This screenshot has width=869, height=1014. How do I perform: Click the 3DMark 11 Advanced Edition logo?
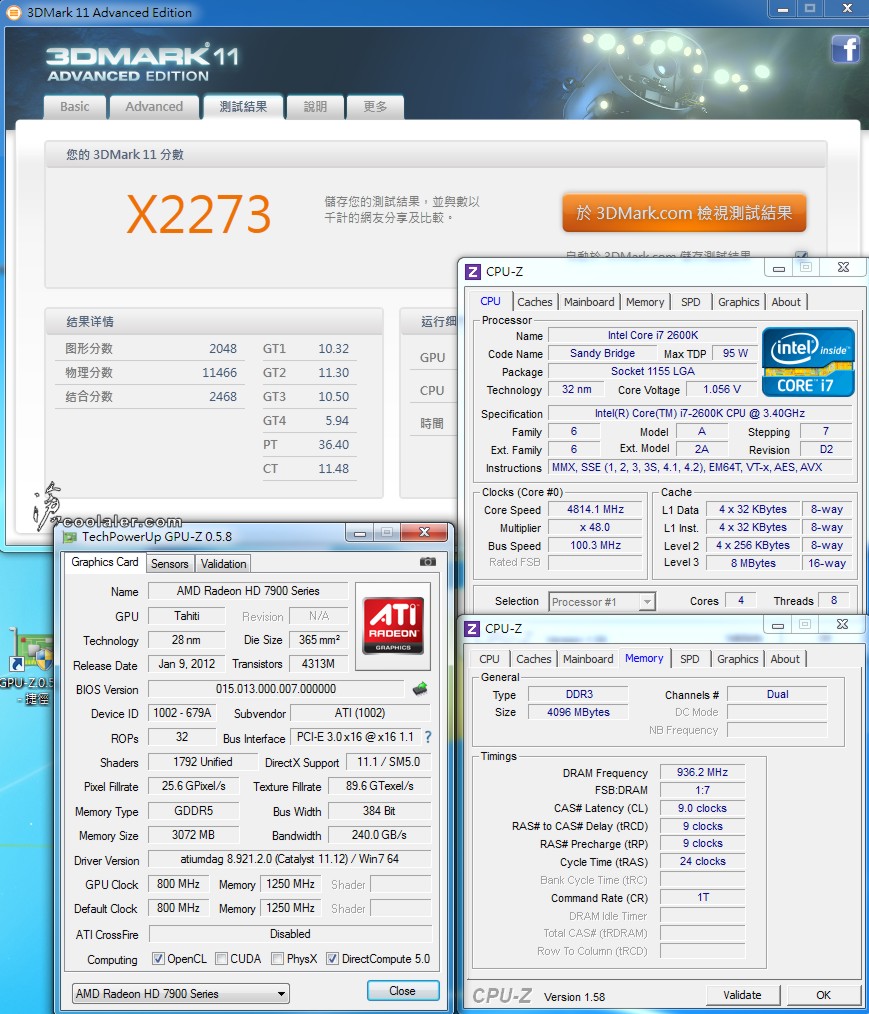[142, 63]
